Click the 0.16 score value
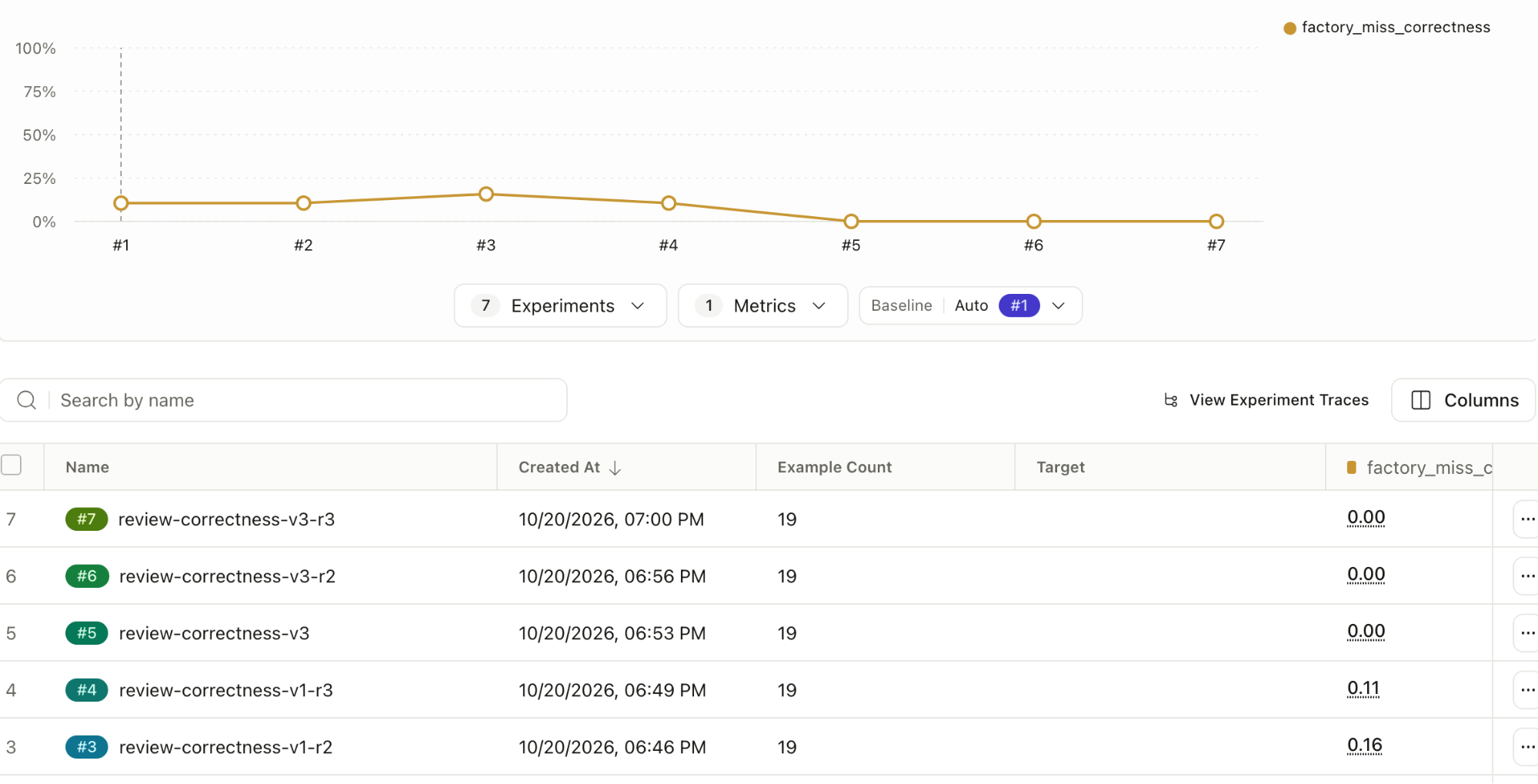This screenshot has height=784, width=1538. coord(1365,746)
